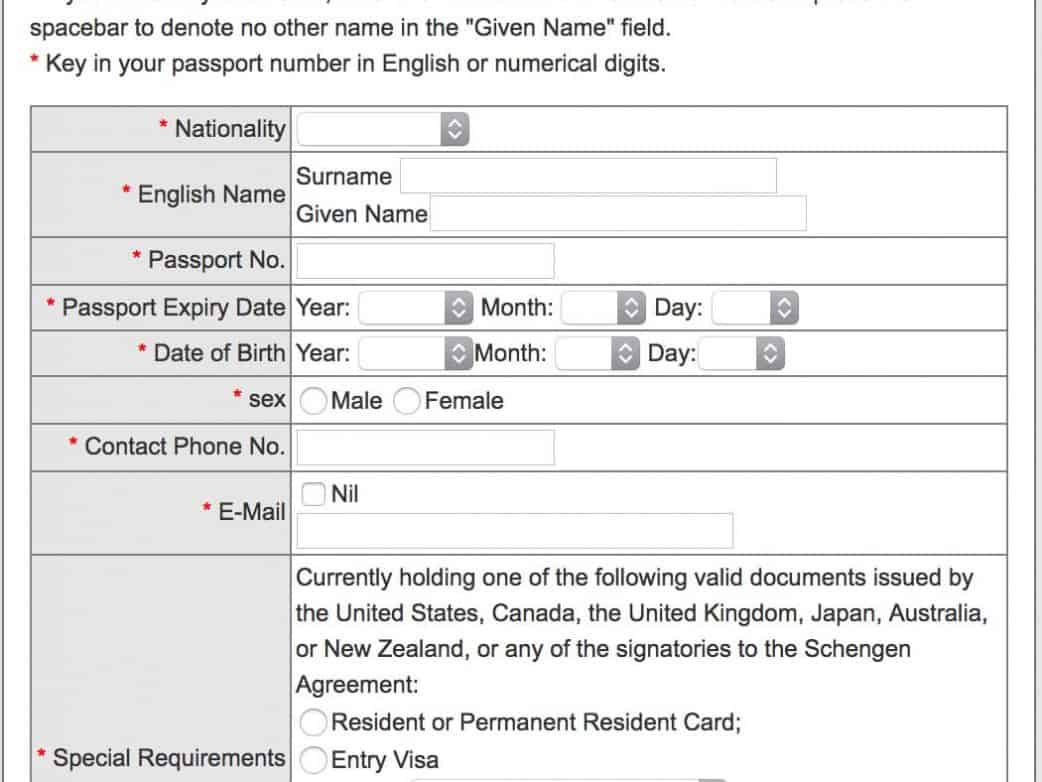1042x782 pixels.
Task: Click the Given Name text field
Action: tap(618, 214)
